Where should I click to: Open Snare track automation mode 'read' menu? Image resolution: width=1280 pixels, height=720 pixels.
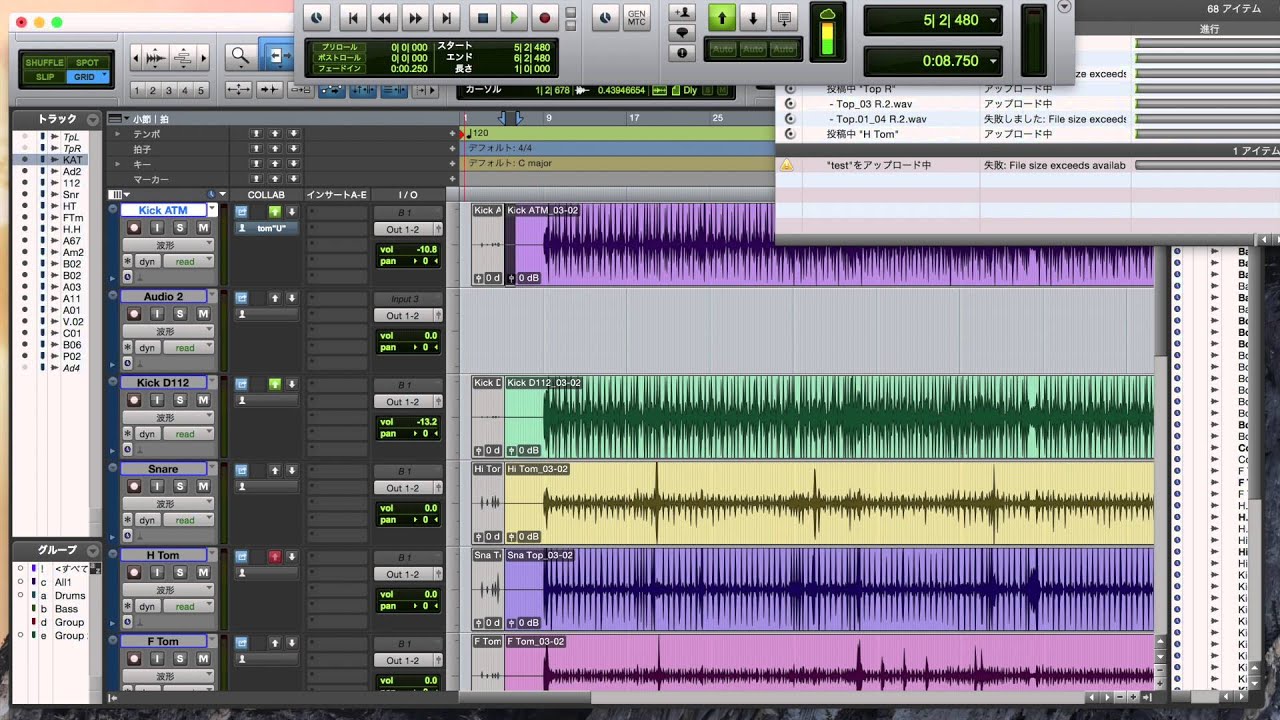click(x=188, y=520)
